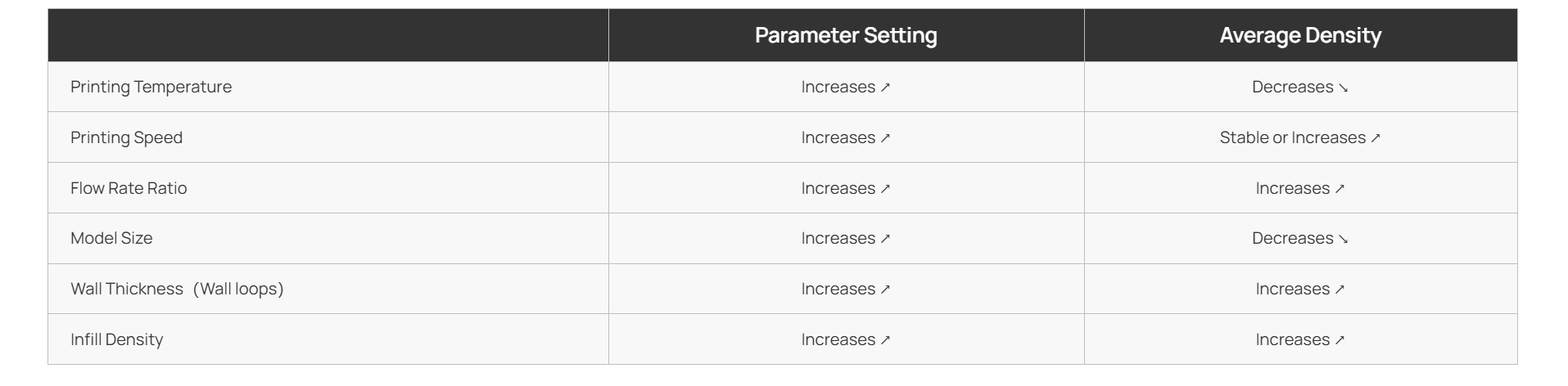Click Increases in Infill Density parameter cell
The width and height of the screenshot is (1568, 386).
click(x=838, y=339)
